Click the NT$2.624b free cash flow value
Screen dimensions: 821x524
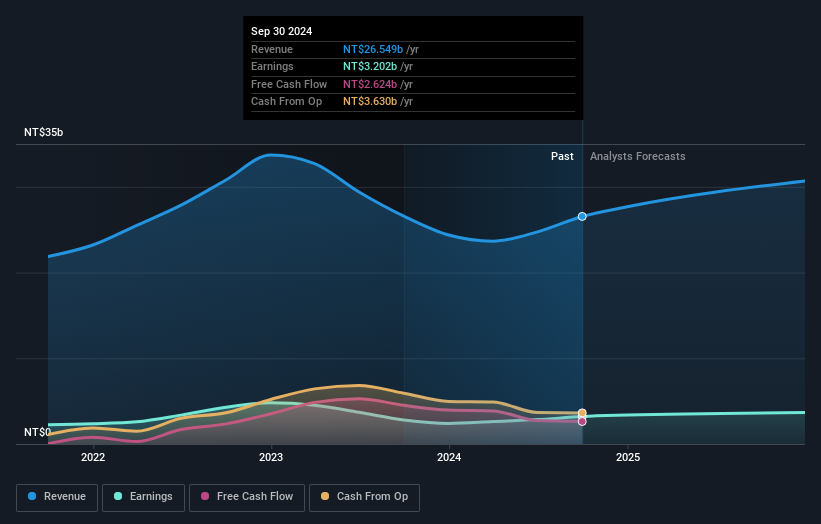tap(370, 84)
